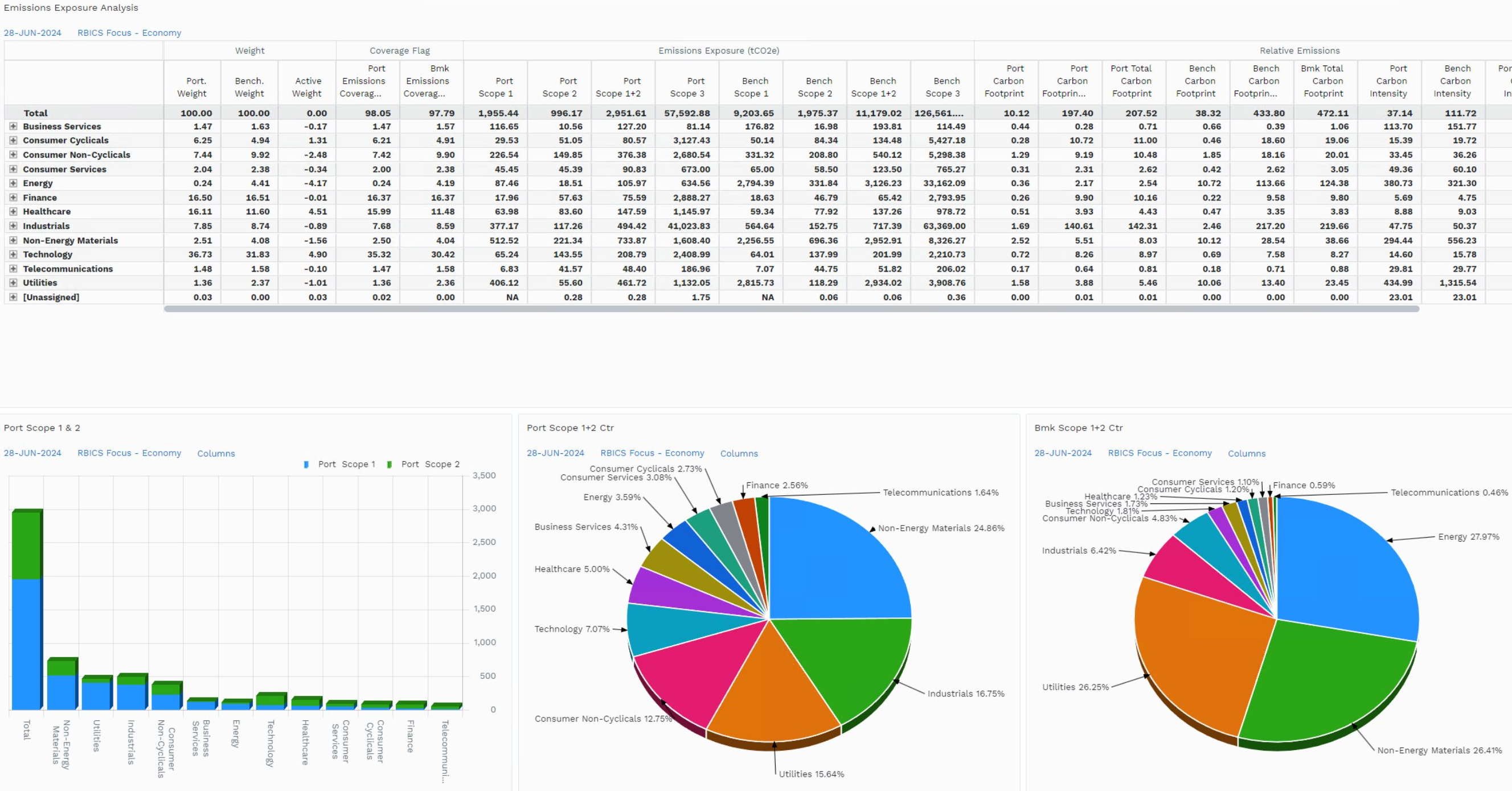Click the Total bar in the bar chart
The height and width of the screenshot is (791, 1512).
[27, 610]
